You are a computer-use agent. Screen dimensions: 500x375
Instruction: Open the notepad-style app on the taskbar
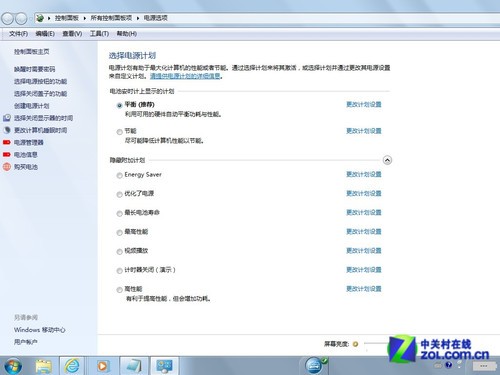[x=134, y=366]
